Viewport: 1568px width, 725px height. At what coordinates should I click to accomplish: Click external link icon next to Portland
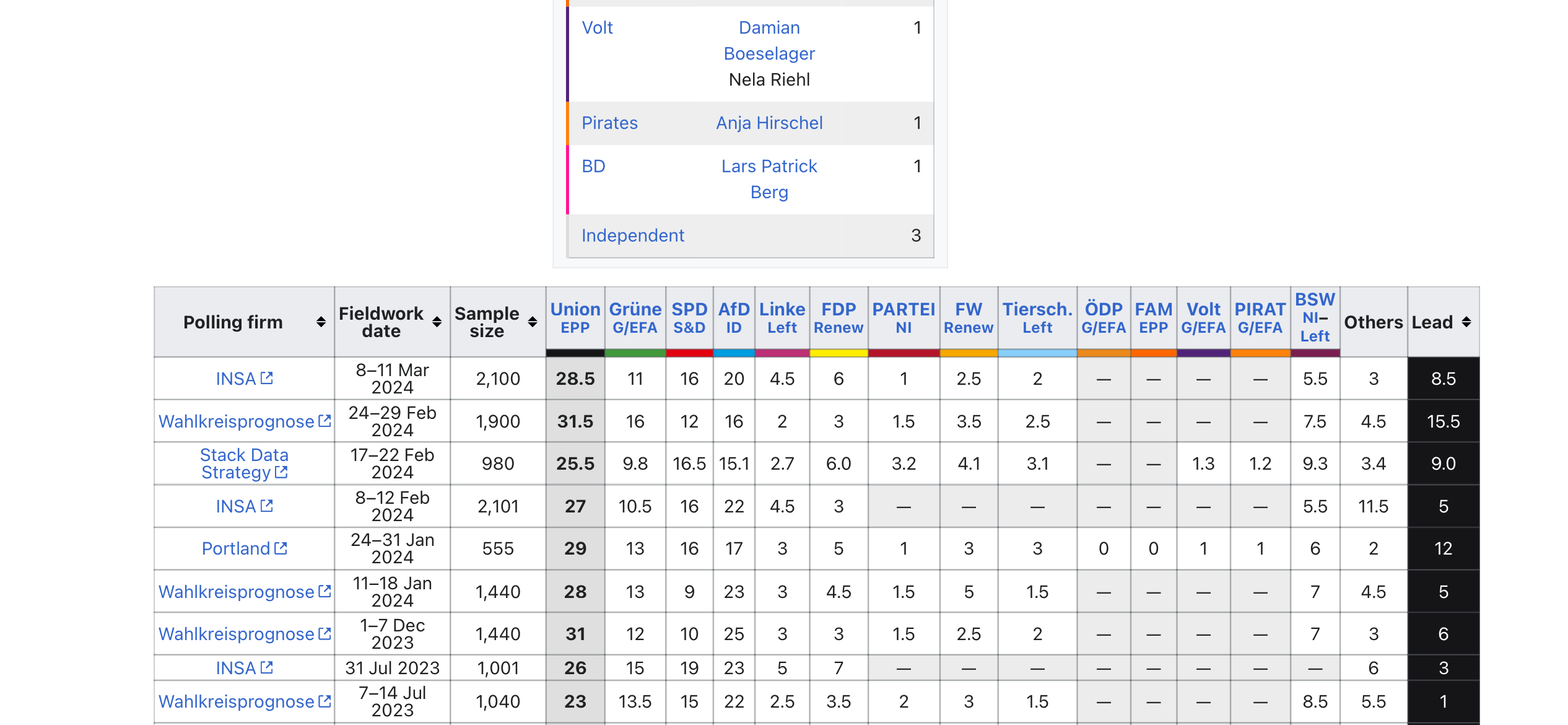click(x=281, y=548)
